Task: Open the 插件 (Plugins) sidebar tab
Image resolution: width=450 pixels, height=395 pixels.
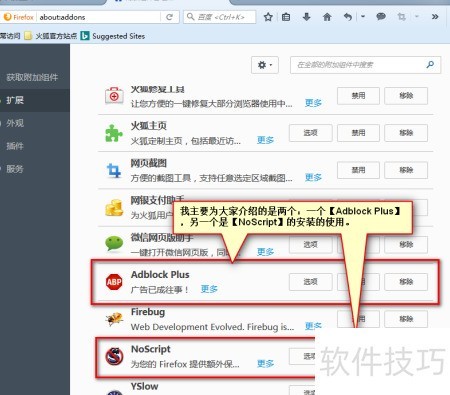Action: [x=35, y=146]
